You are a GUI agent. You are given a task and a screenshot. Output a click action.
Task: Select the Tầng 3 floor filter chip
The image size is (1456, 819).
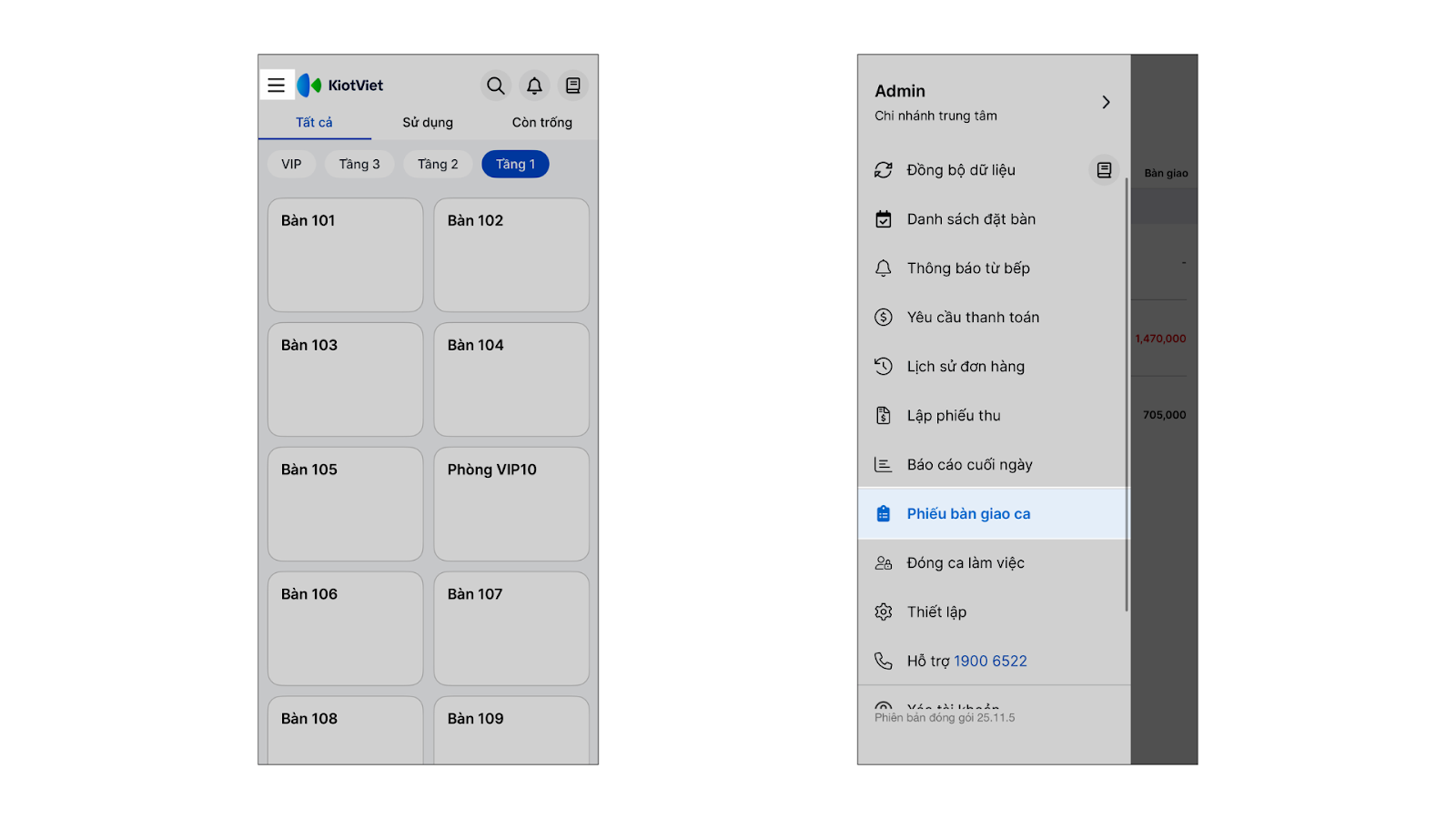359,165
